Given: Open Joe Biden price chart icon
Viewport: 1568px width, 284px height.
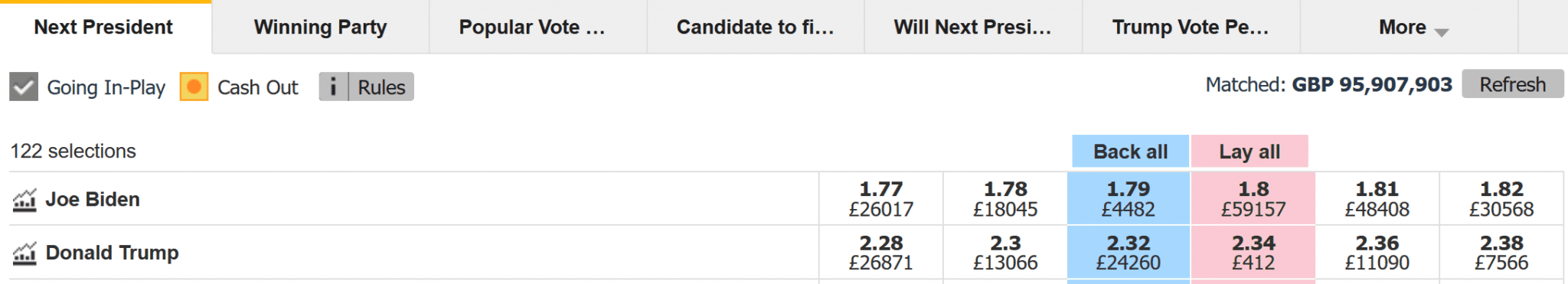Looking at the screenshot, I should click(x=24, y=200).
